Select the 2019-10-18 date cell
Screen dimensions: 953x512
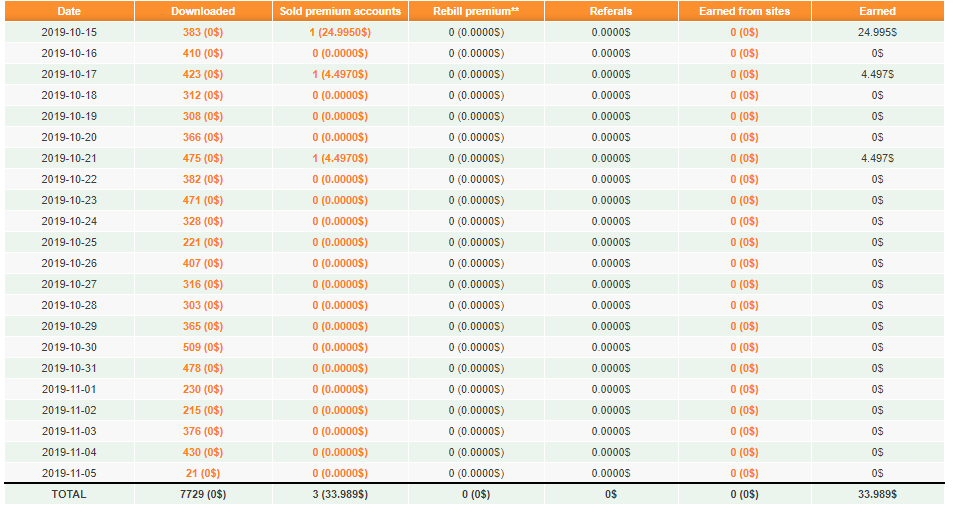(69, 95)
